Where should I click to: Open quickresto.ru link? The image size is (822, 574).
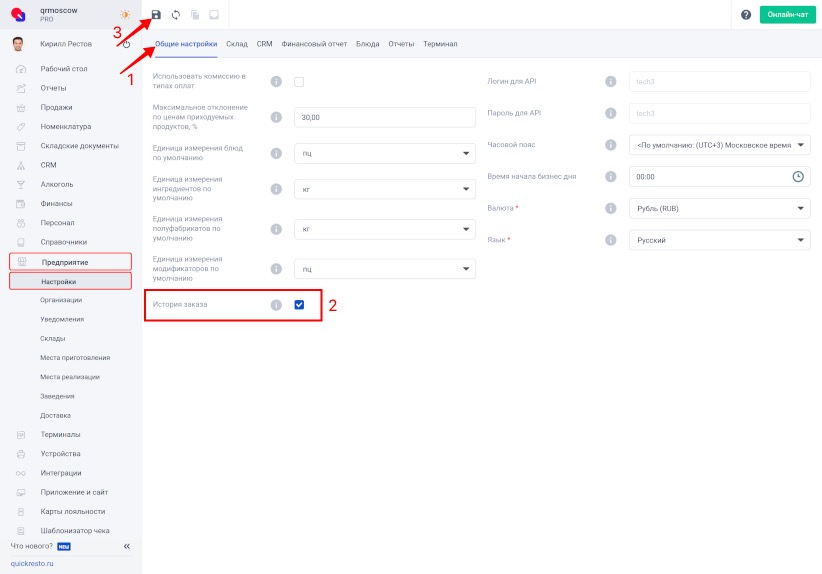pyautogui.click(x=32, y=564)
